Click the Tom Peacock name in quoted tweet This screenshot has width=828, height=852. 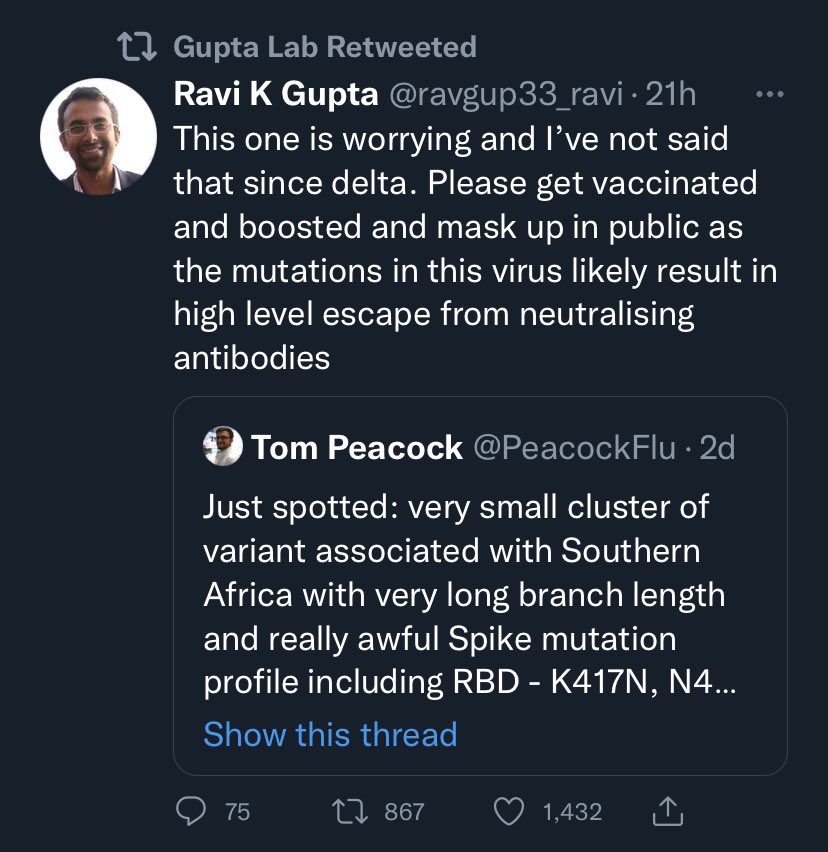pyautogui.click(x=357, y=447)
